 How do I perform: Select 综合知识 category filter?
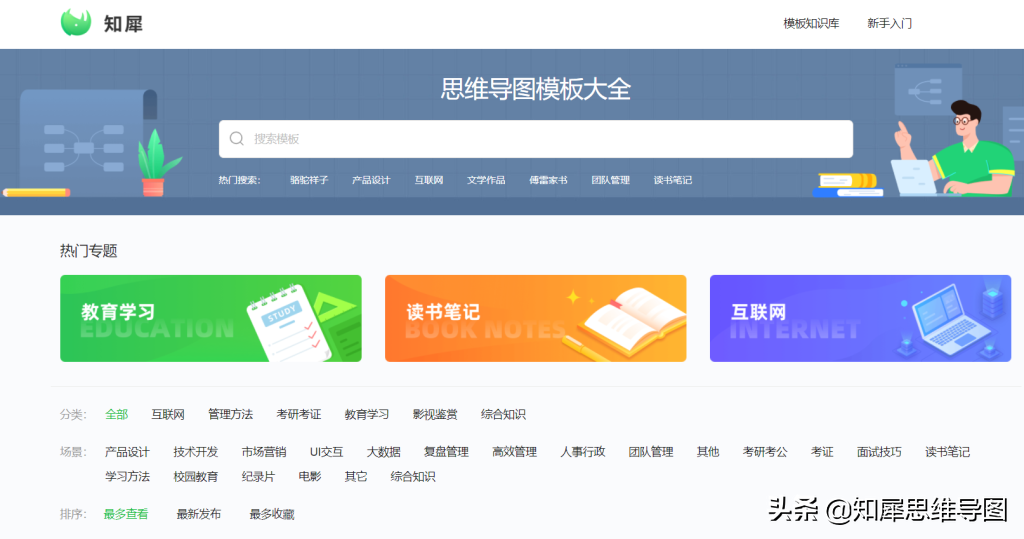[504, 414]
